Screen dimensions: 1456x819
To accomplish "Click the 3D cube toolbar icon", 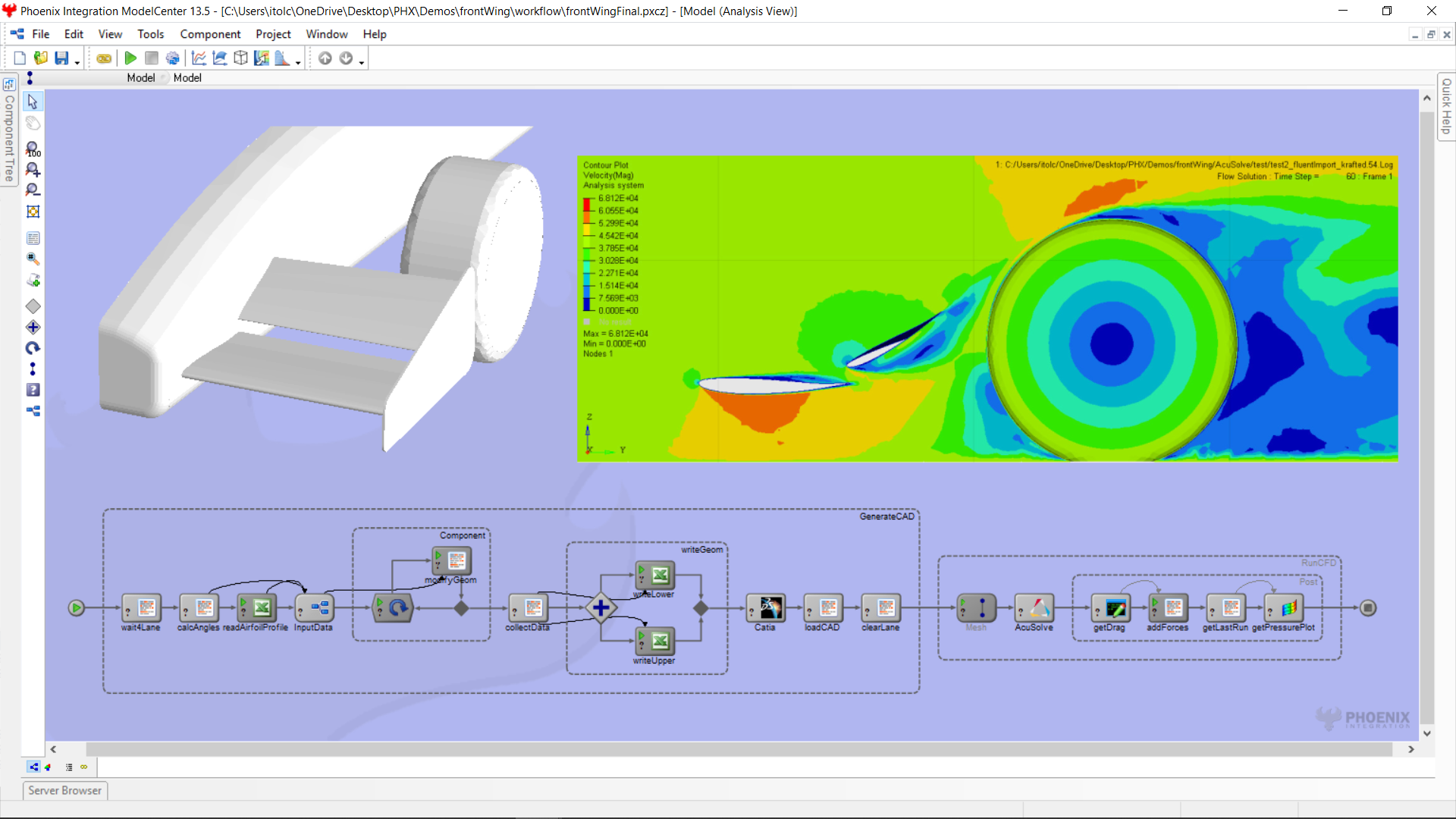I will tap(240, 58).
